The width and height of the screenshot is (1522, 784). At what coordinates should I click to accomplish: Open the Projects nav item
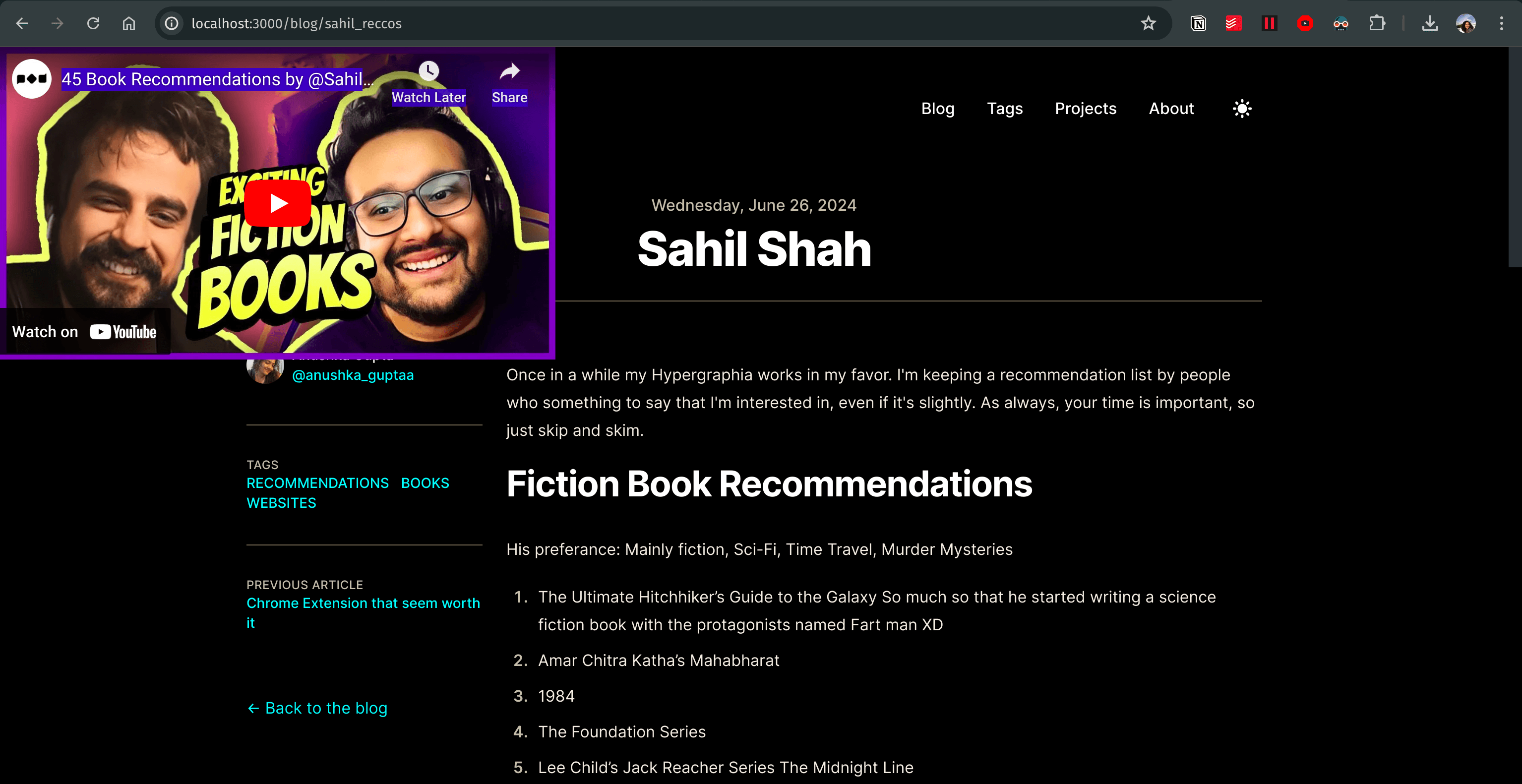[x=1086, y=109]
